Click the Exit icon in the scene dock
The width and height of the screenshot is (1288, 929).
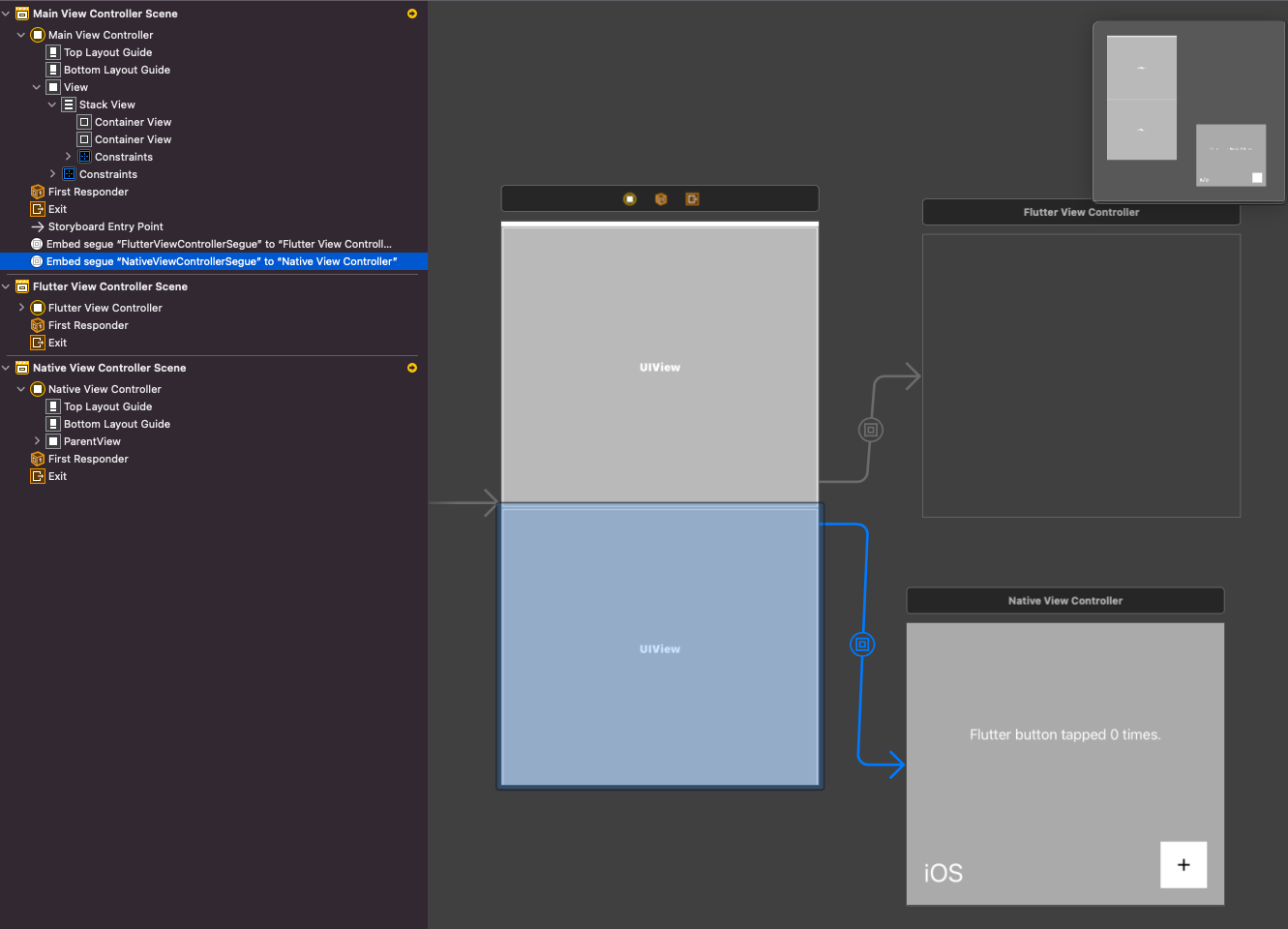click(x=692, y=198)
